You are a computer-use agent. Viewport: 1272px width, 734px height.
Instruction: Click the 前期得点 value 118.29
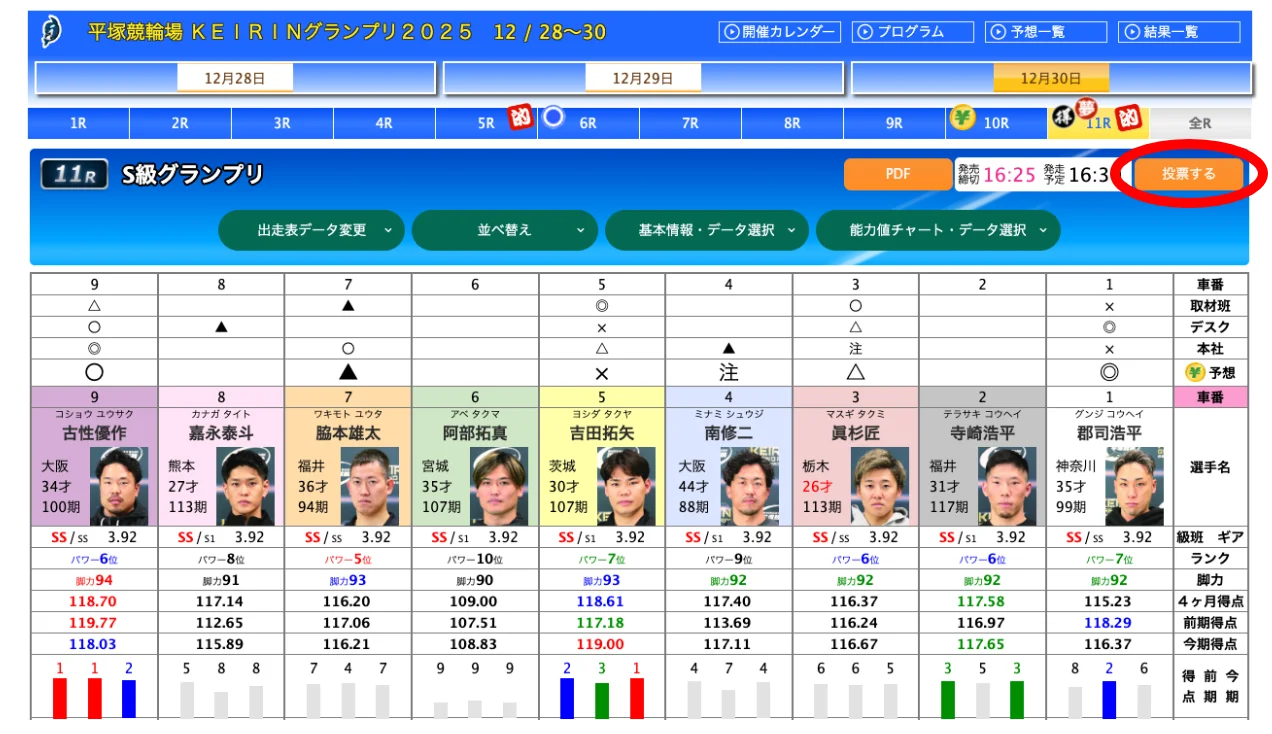point(1108,622)
